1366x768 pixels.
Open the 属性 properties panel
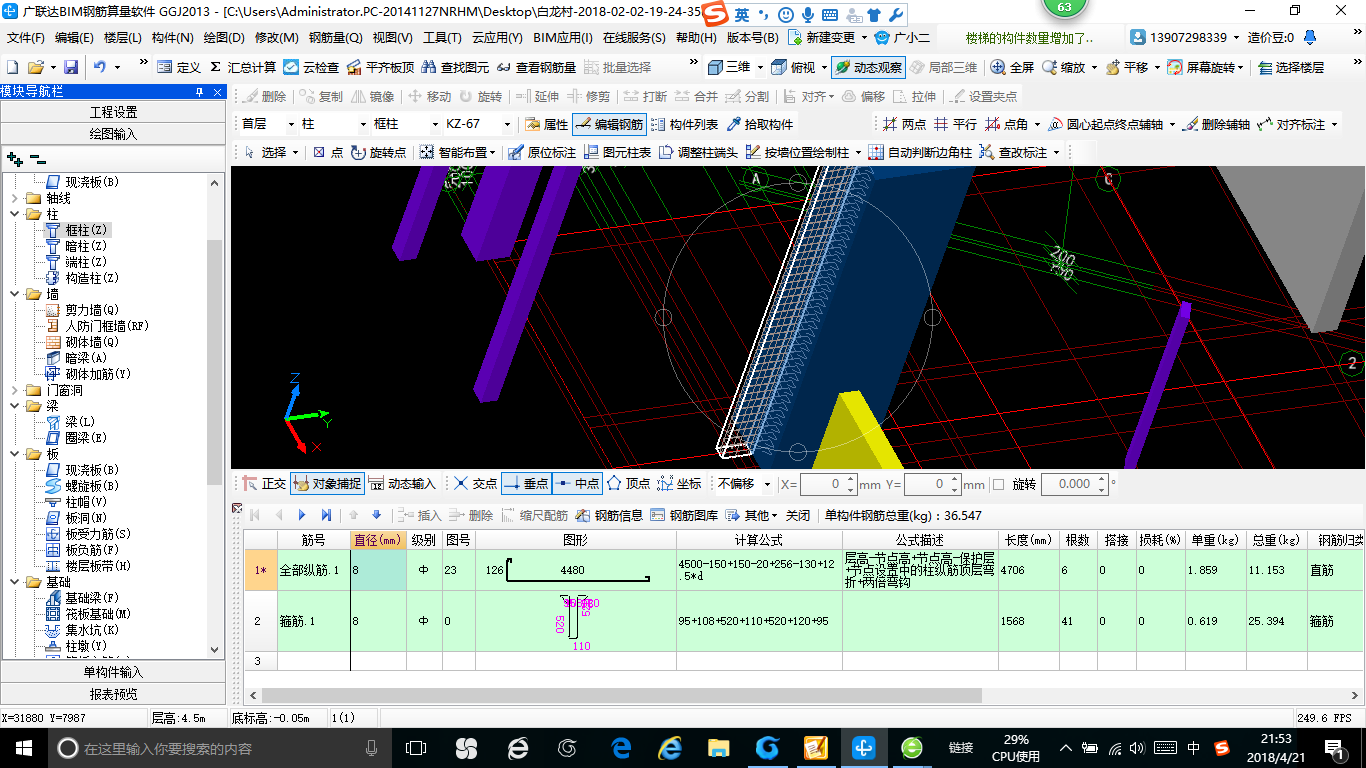[x=546, y=124]
